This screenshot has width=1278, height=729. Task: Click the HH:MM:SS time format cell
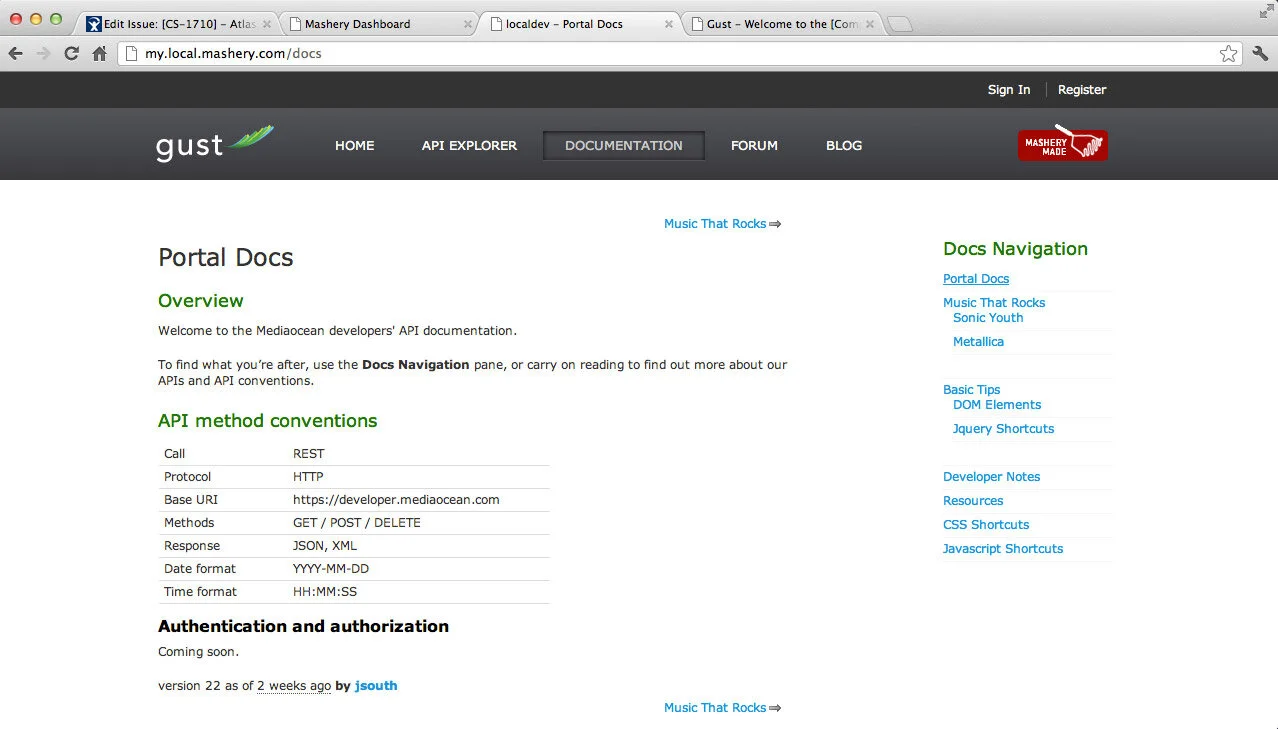[x=325, y=592]
